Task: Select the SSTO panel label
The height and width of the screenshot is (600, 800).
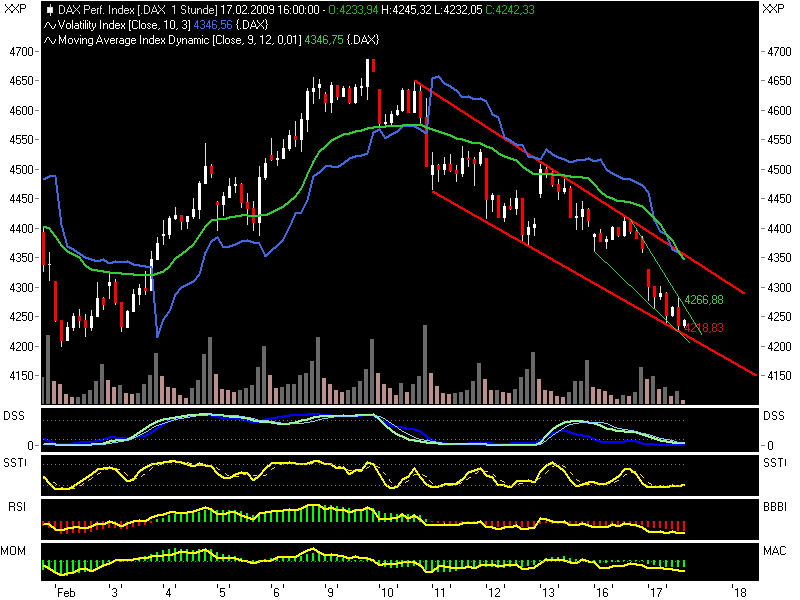Action: [14, 463]
